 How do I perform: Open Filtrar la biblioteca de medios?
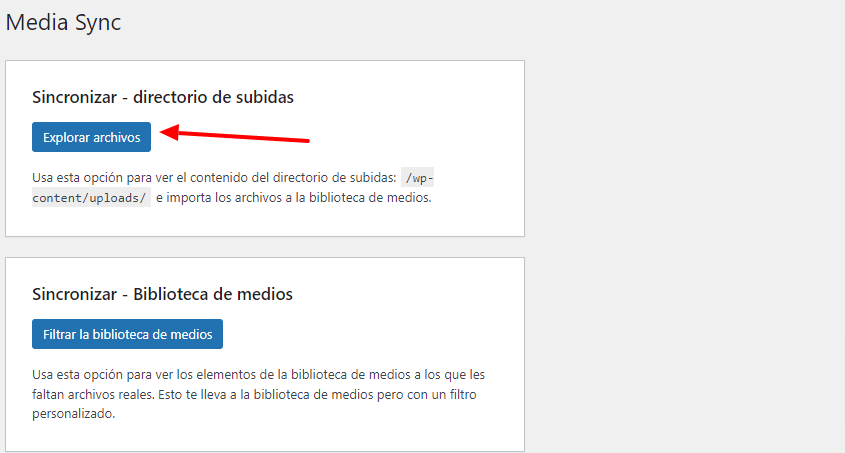pos(127,334)
